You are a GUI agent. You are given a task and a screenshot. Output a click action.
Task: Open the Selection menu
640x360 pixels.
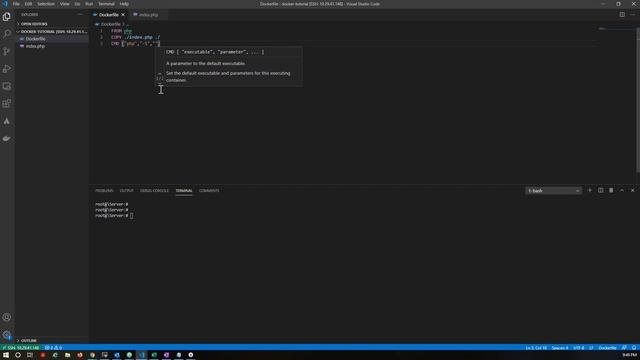point(46,4)
